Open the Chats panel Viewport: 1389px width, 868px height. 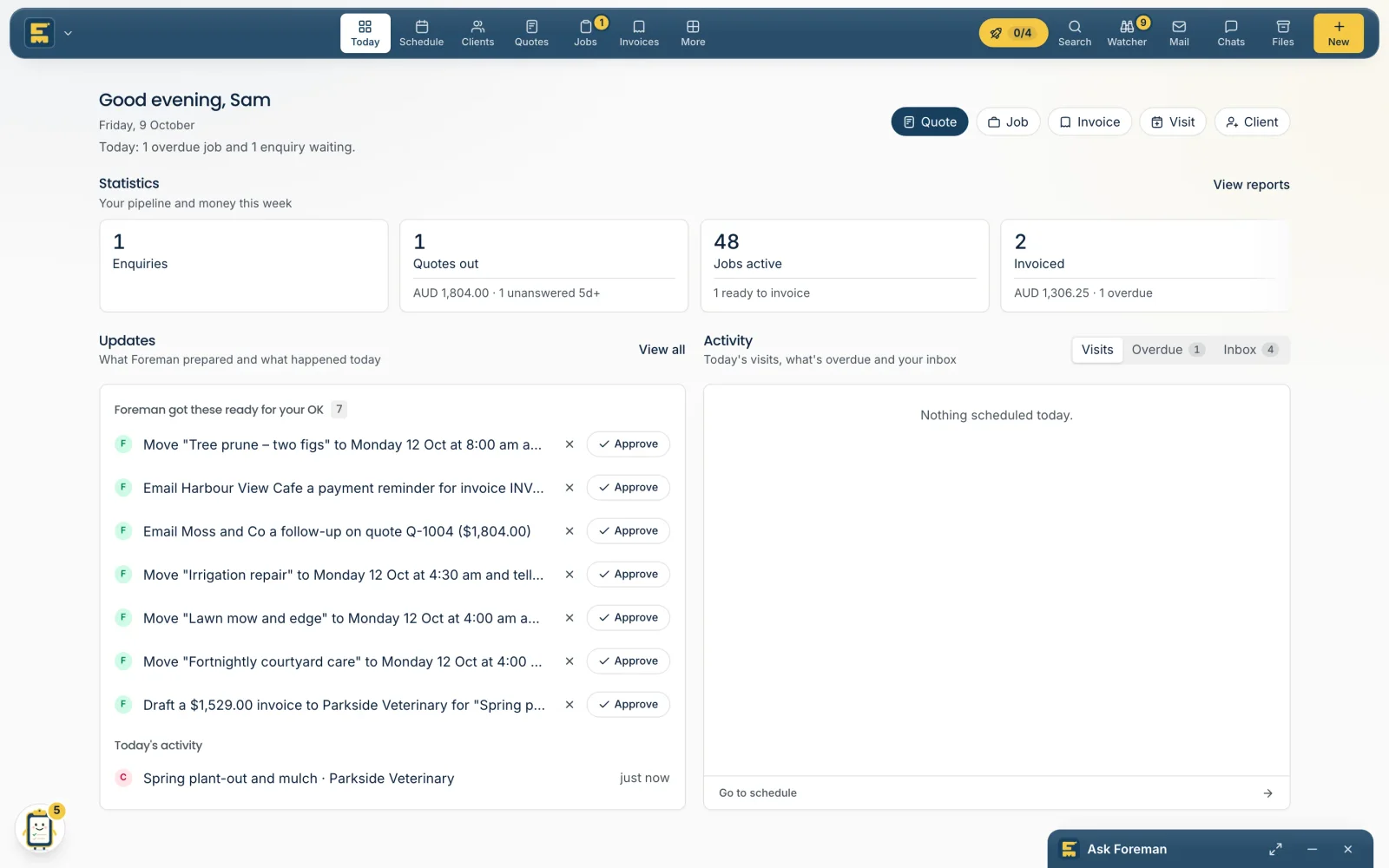pos(1231,33)
